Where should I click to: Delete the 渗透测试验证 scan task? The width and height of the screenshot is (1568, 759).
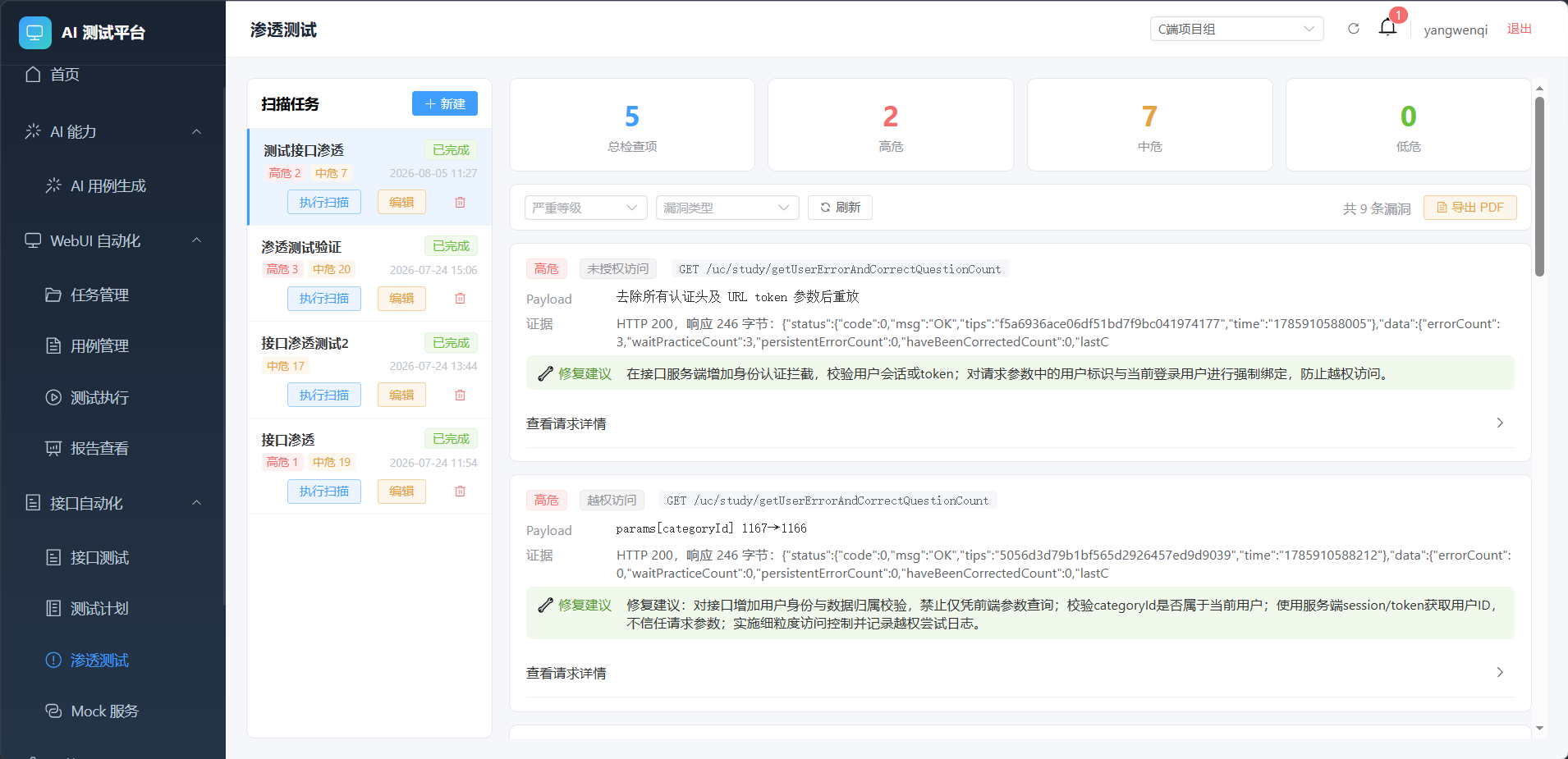tap(461, 298)
